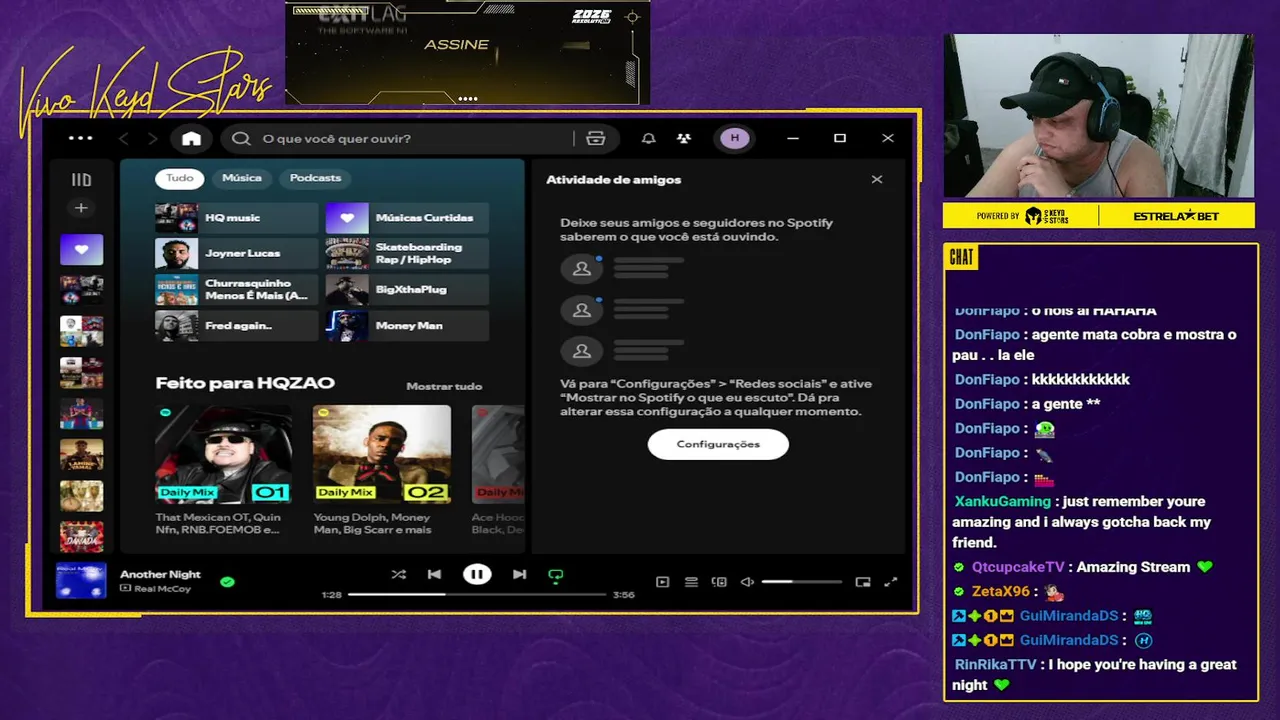1280x720 pixels.
Task: Select the Música filter chip
Action: 242,178
